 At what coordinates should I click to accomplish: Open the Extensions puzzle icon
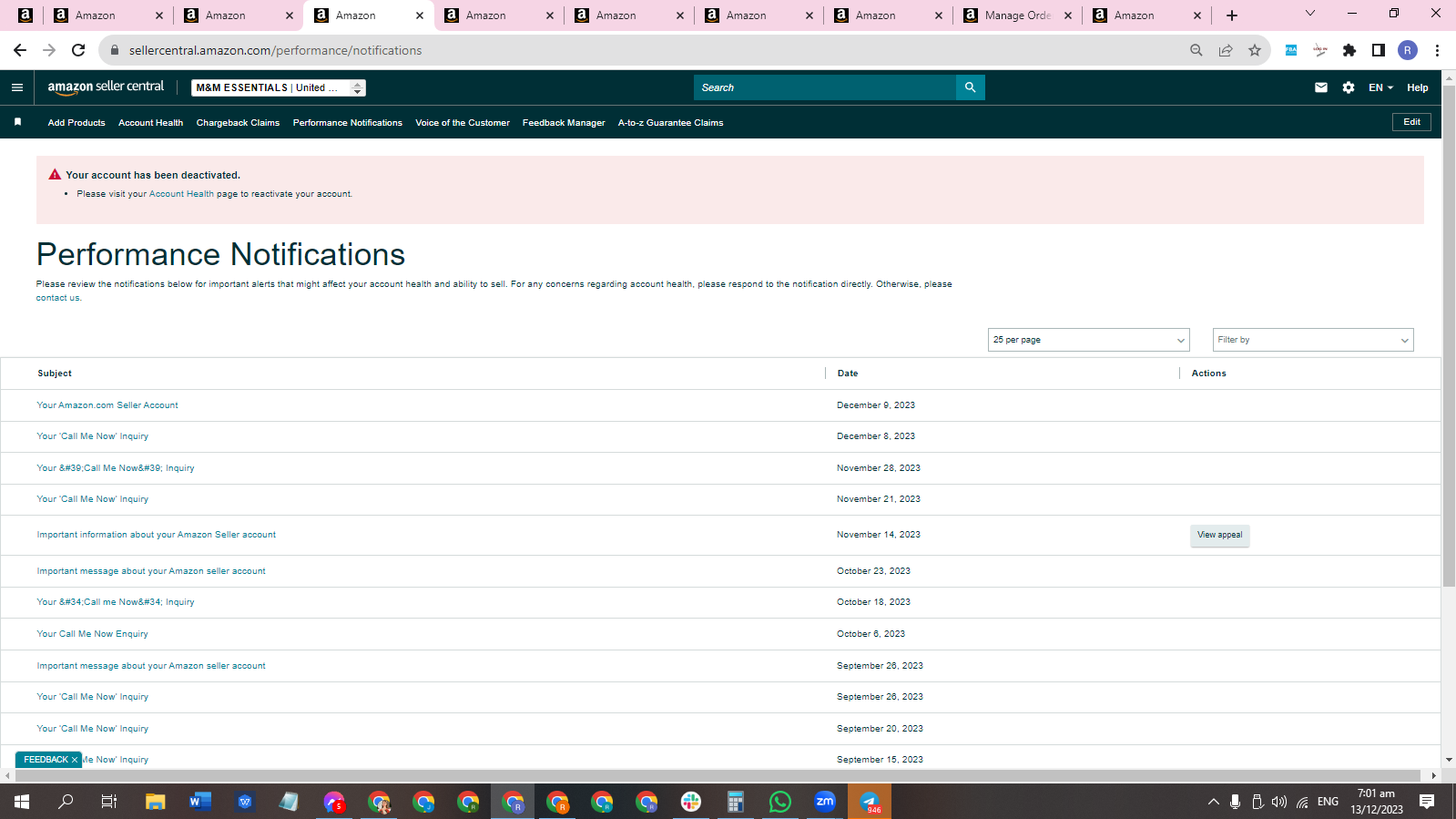1349,50
